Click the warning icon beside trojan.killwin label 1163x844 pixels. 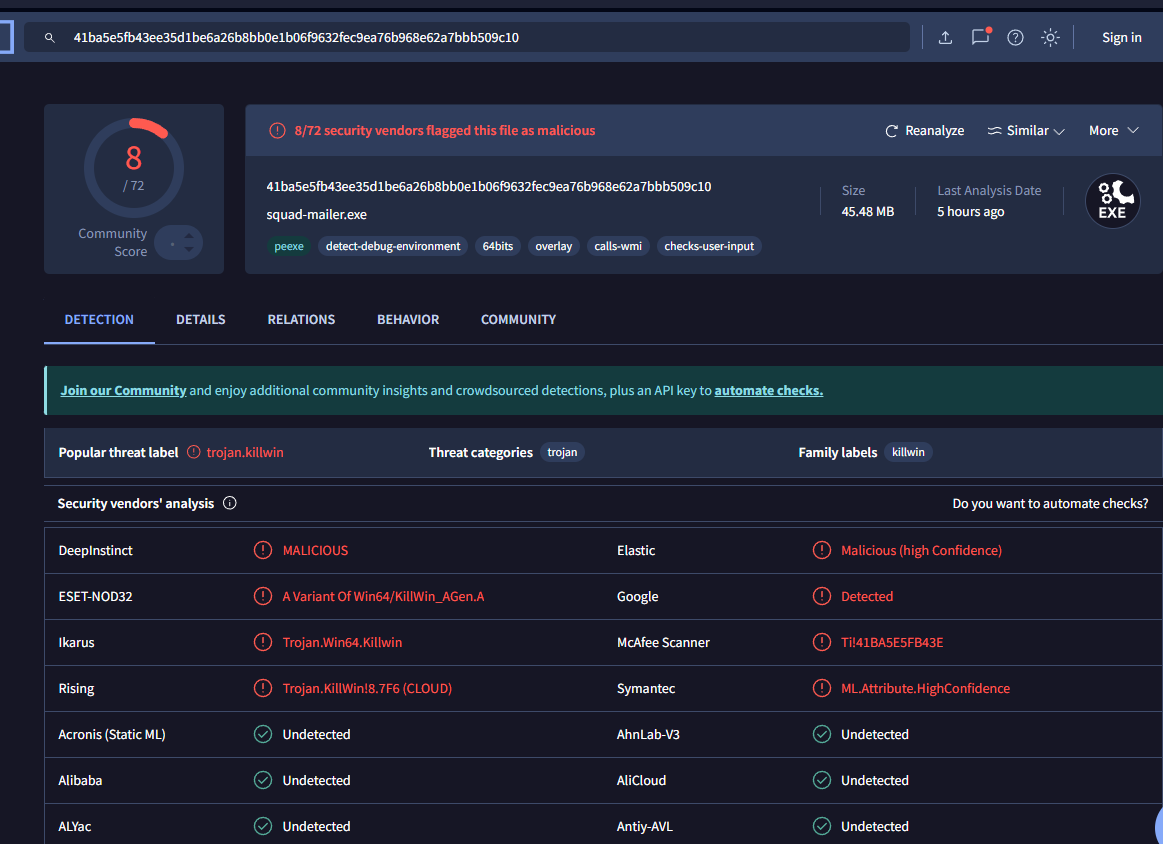(x=192, y=452)
